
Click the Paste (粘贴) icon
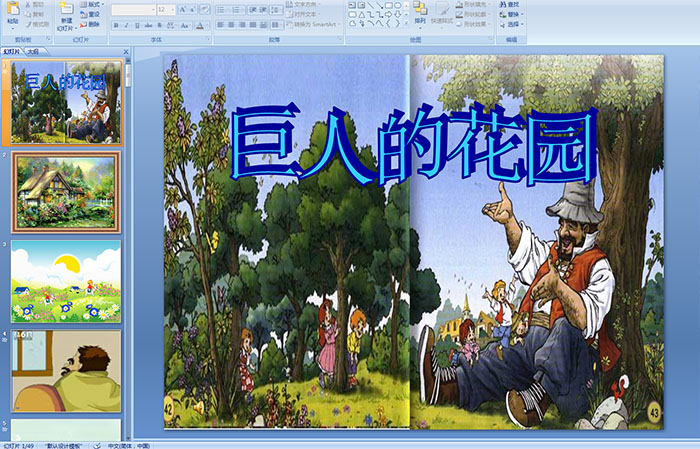tap(13, 8)
